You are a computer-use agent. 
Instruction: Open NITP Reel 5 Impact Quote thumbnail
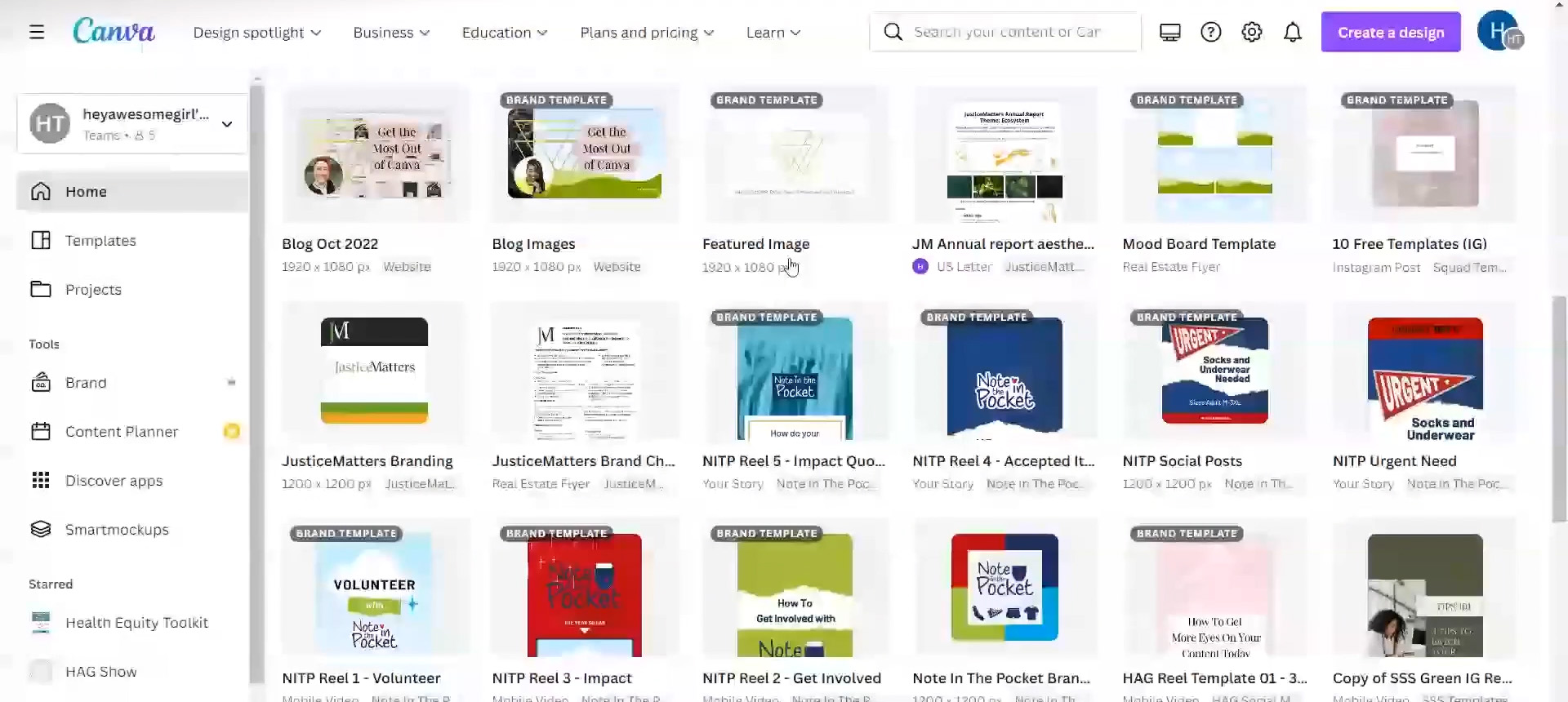pyautogui.click(x=795, y=371)
